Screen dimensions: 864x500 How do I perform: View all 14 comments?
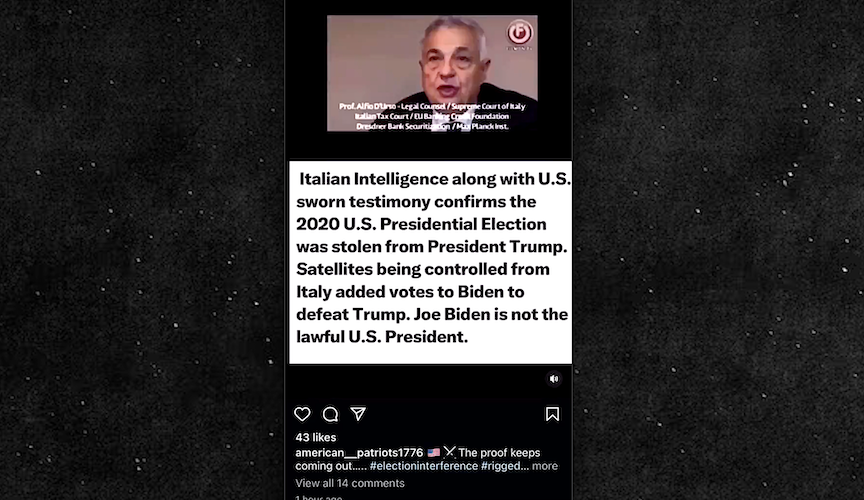[x=350, y=483]
